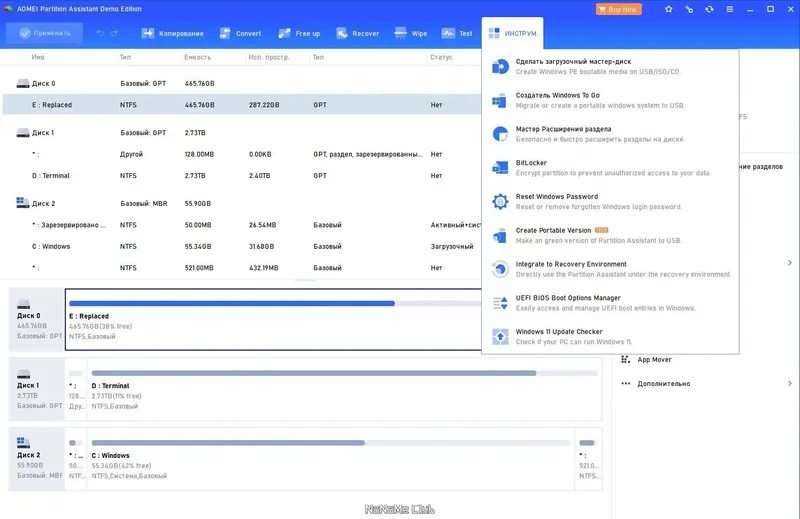The image size is (800, 519).
Task: Click the Reset Windows Password gear icon
Action: [500, 202]
